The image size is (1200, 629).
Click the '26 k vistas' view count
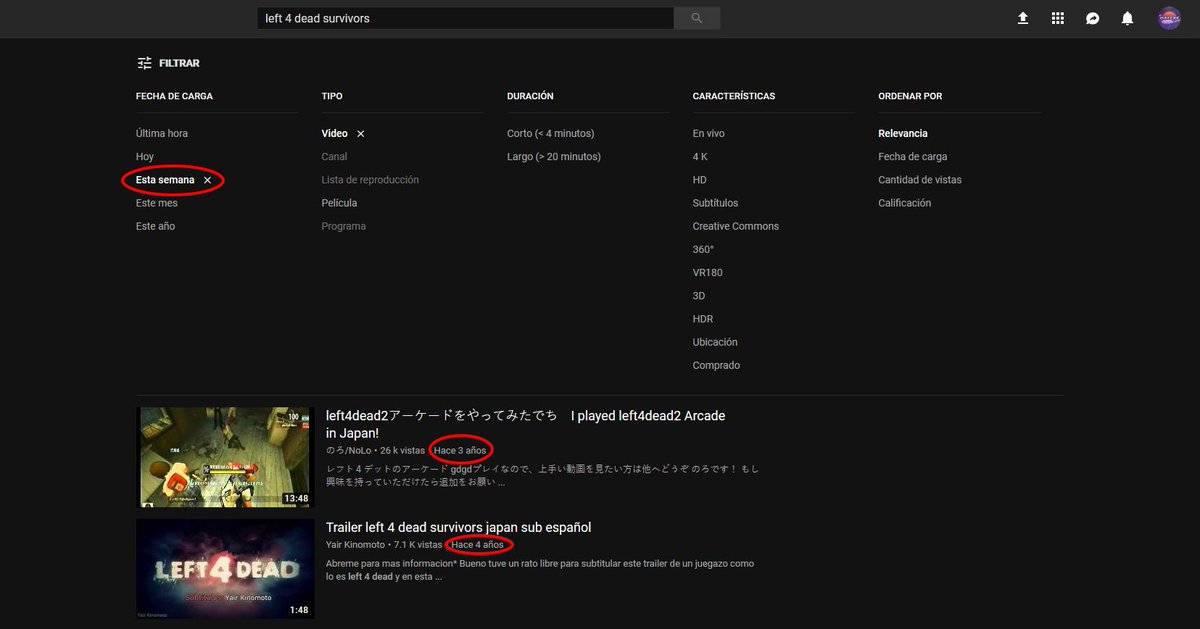coord(402,451)
